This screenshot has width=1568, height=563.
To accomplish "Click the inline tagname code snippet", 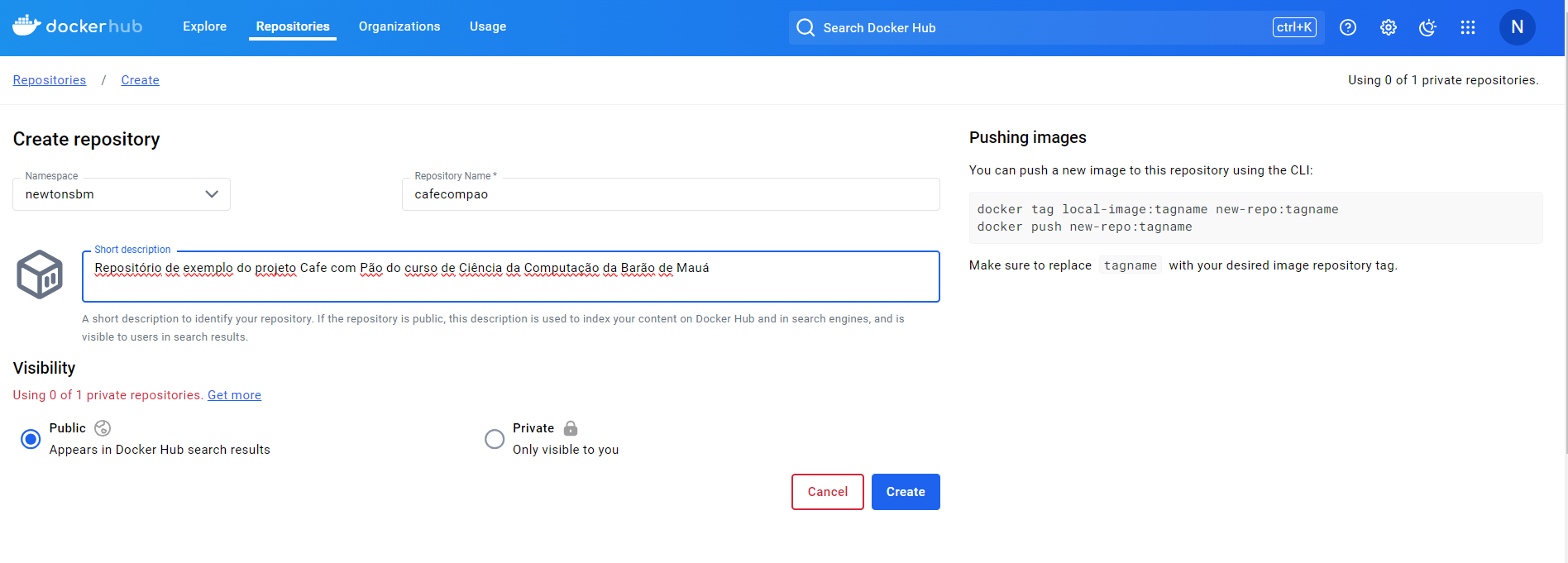I will [1131, 265].
